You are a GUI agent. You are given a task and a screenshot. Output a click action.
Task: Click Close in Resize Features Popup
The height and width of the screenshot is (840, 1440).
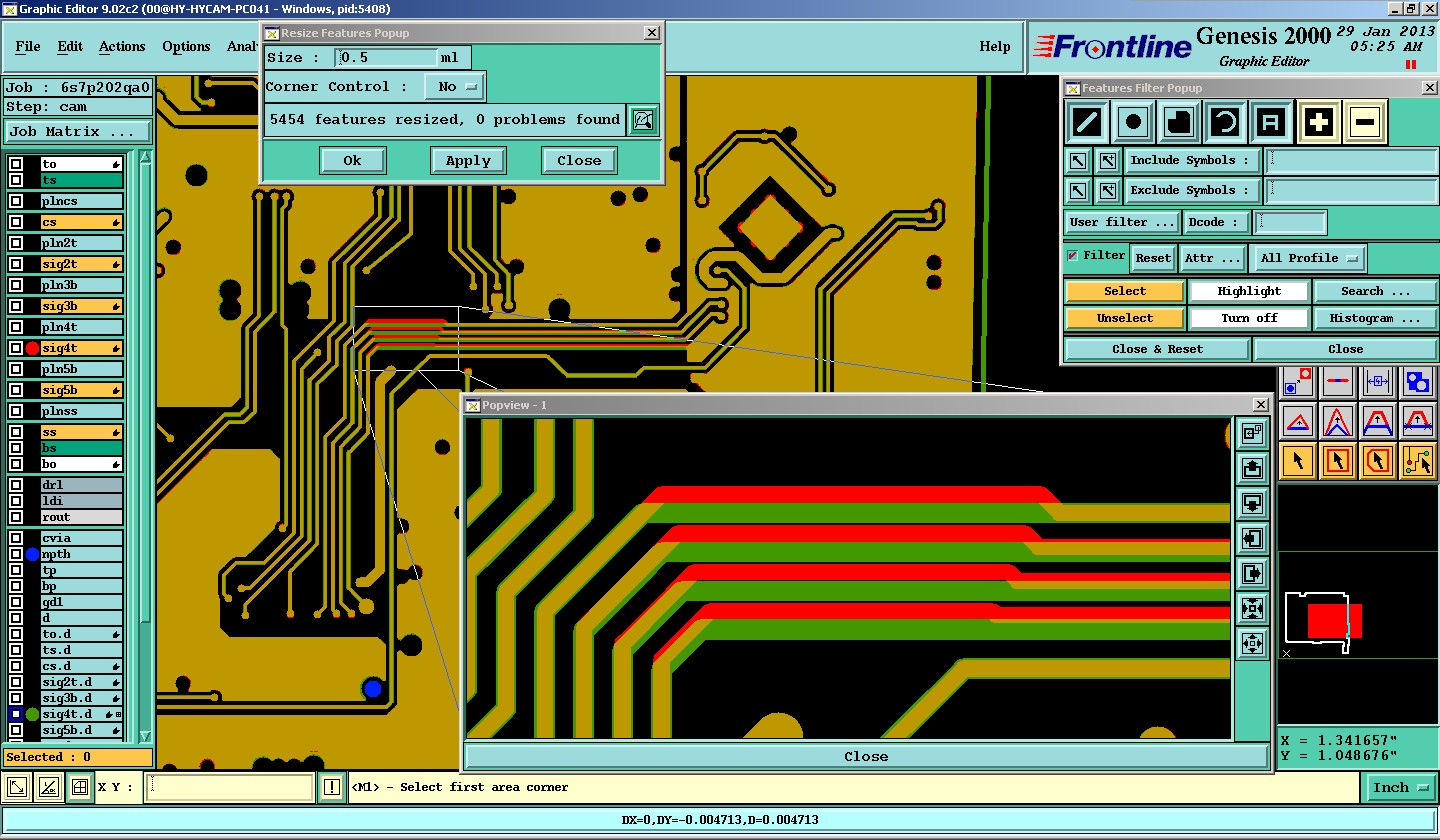579,160
